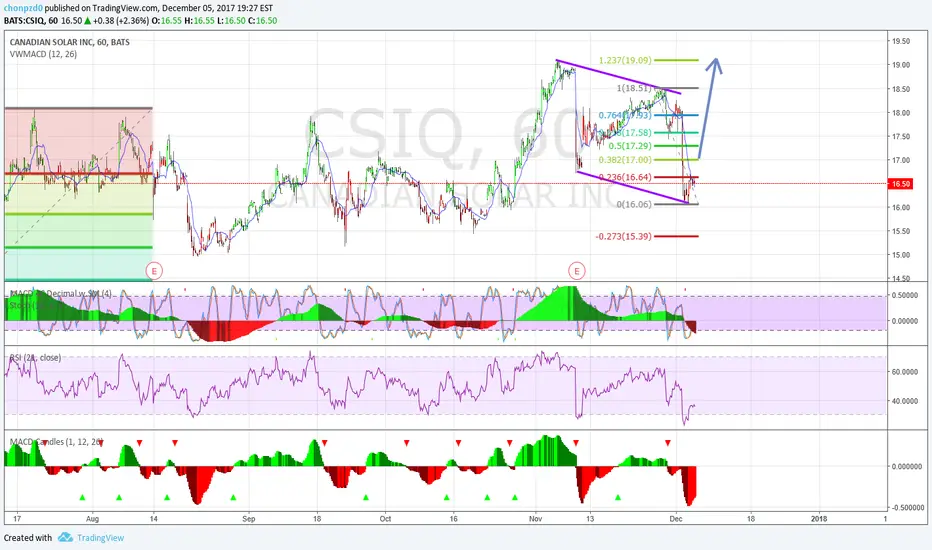Select the RSI close indicator label
Viewport: 932px width, 550px height.
point(35,357)
